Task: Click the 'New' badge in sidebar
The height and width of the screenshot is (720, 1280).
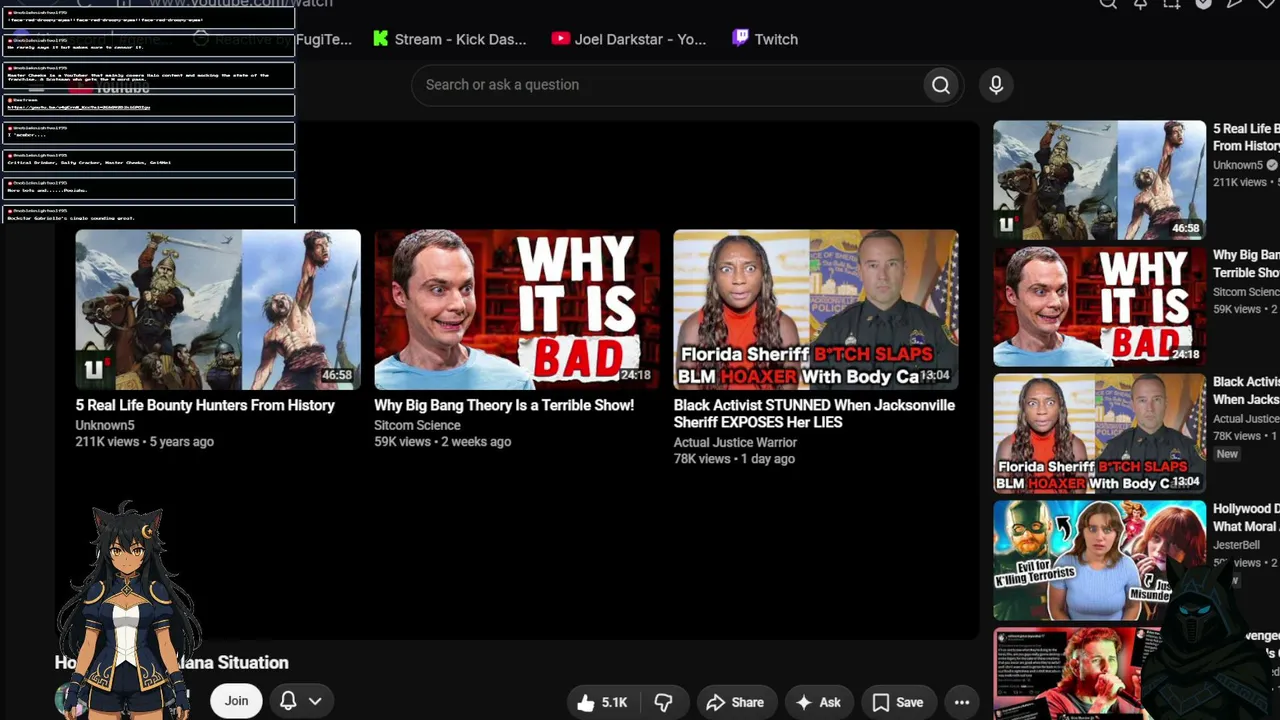Action: pos(1227,454)
